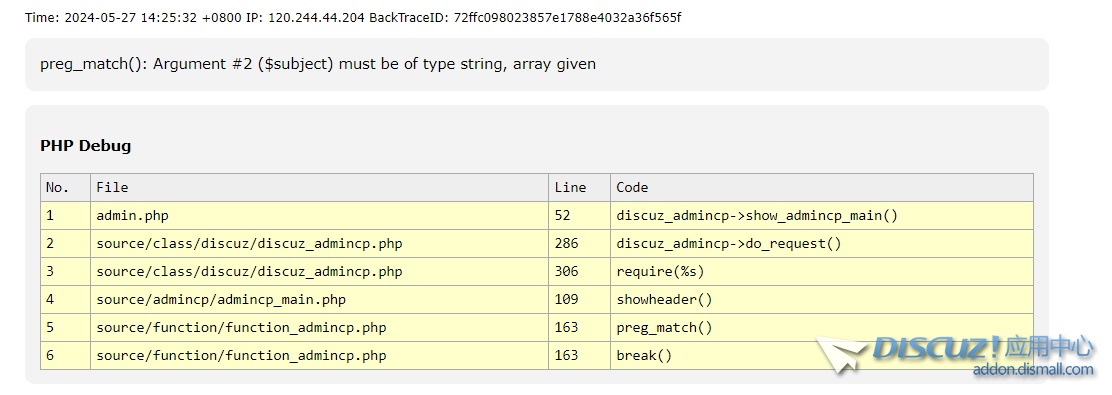The image size is (1112, 395).
Task: Select the admin.php file cell
Action: [x=319, y=215]
